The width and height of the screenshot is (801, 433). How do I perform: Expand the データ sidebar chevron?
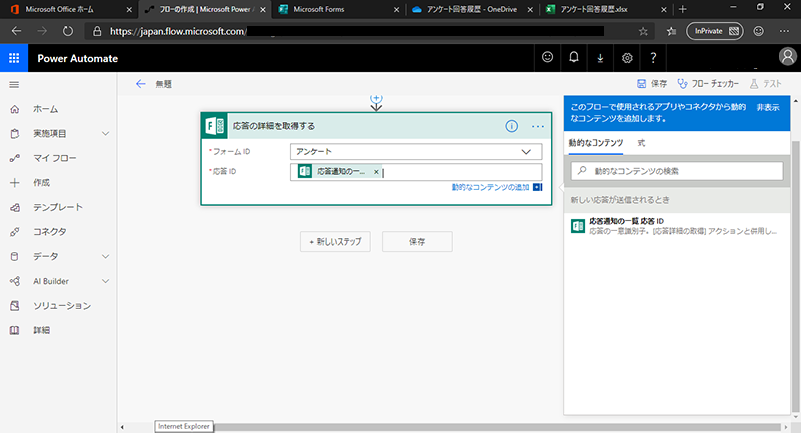[105, 256]
